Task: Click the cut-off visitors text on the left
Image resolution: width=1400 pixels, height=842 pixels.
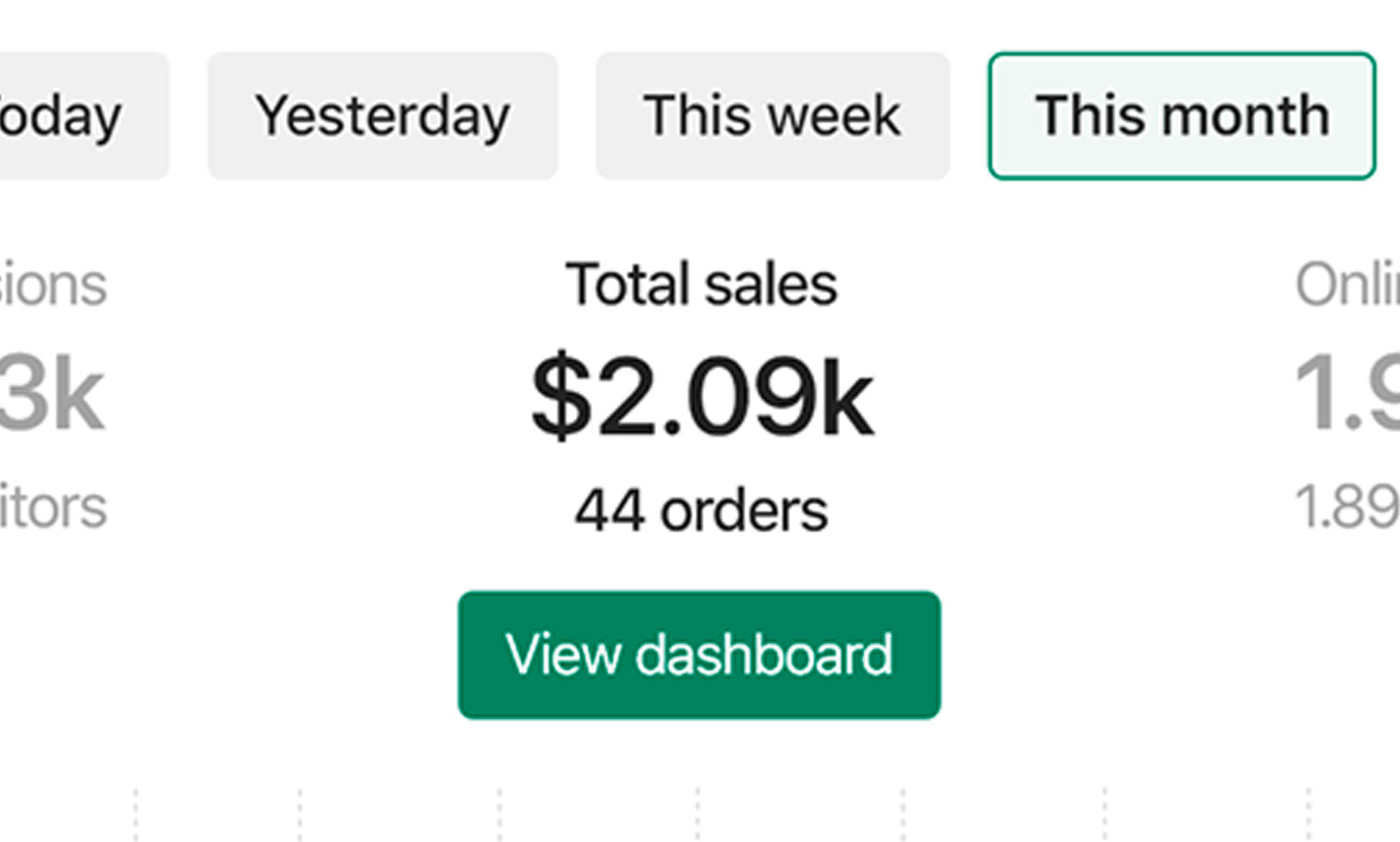Action: (52, 507)
